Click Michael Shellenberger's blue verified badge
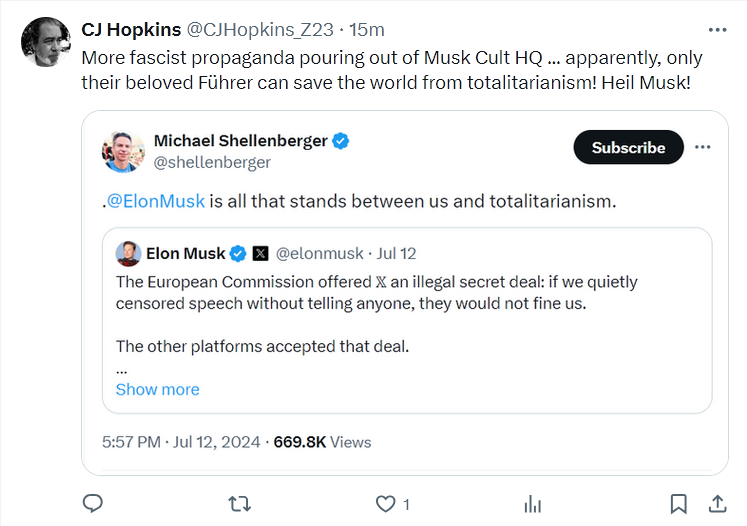 341,141
